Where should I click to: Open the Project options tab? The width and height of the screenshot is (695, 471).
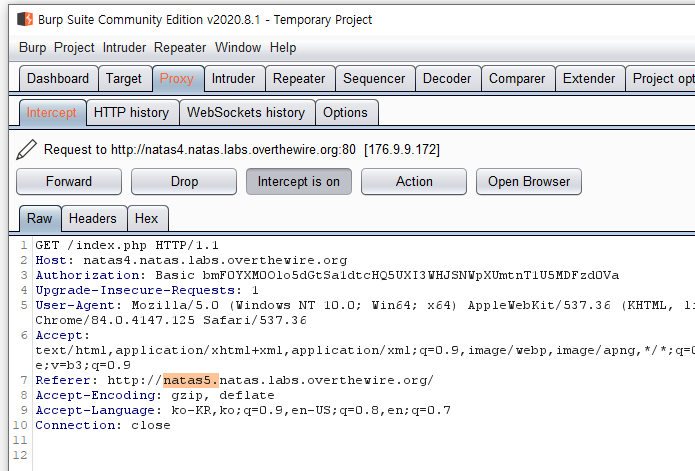click(x=662, y=78)
